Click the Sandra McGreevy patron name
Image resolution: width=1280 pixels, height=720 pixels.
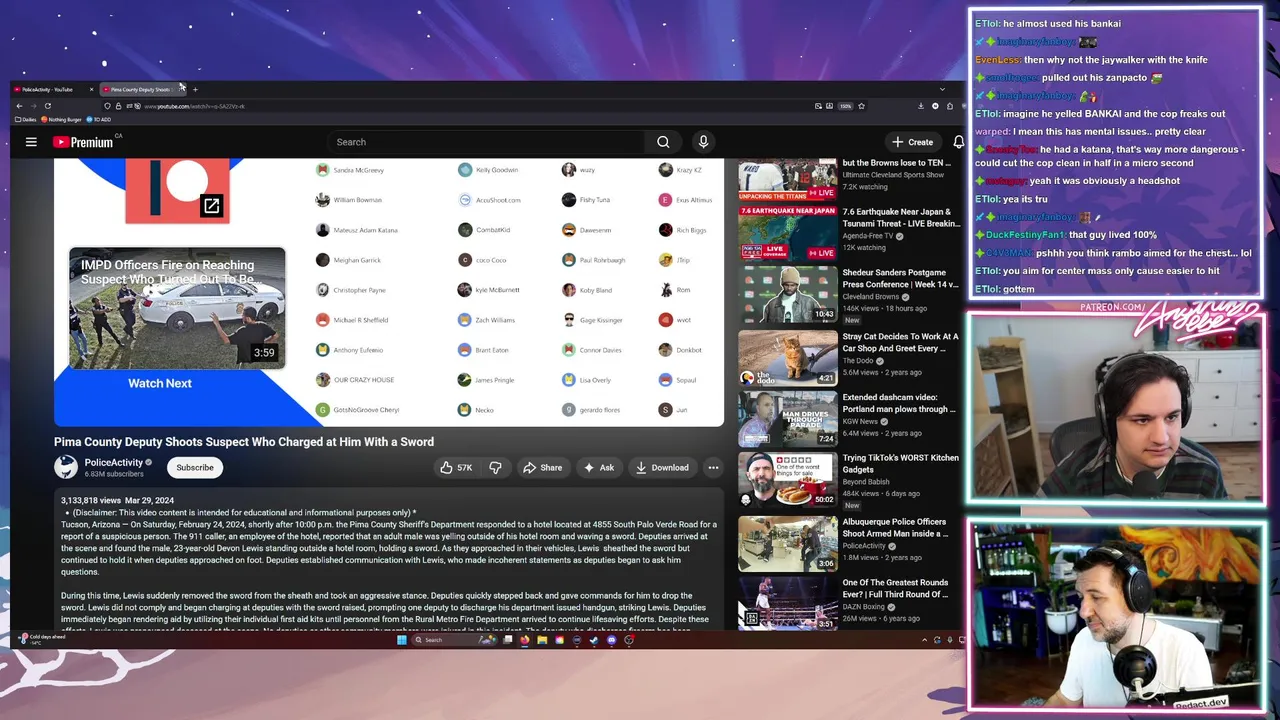(x=358, y=170)
